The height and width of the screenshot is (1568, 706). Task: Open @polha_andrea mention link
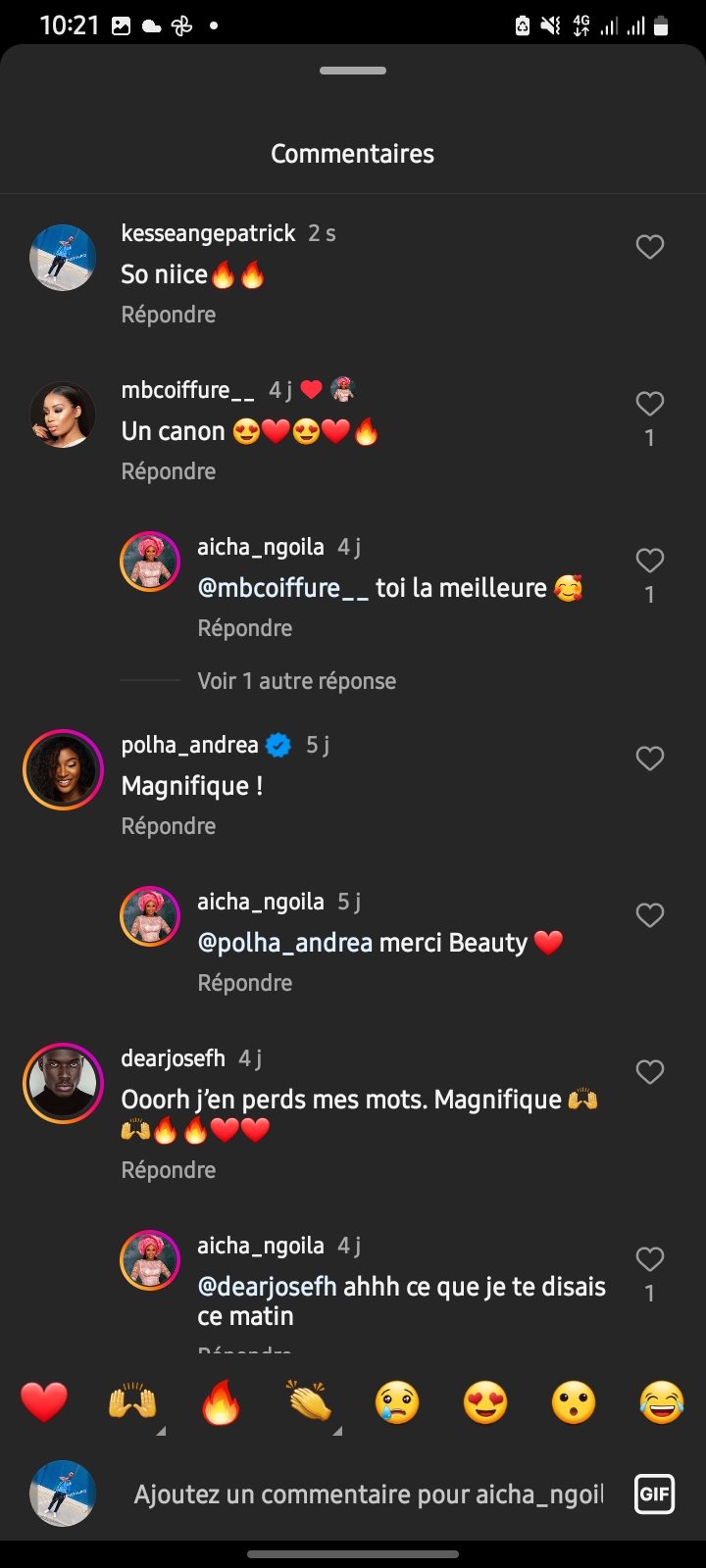pos(285,943)
